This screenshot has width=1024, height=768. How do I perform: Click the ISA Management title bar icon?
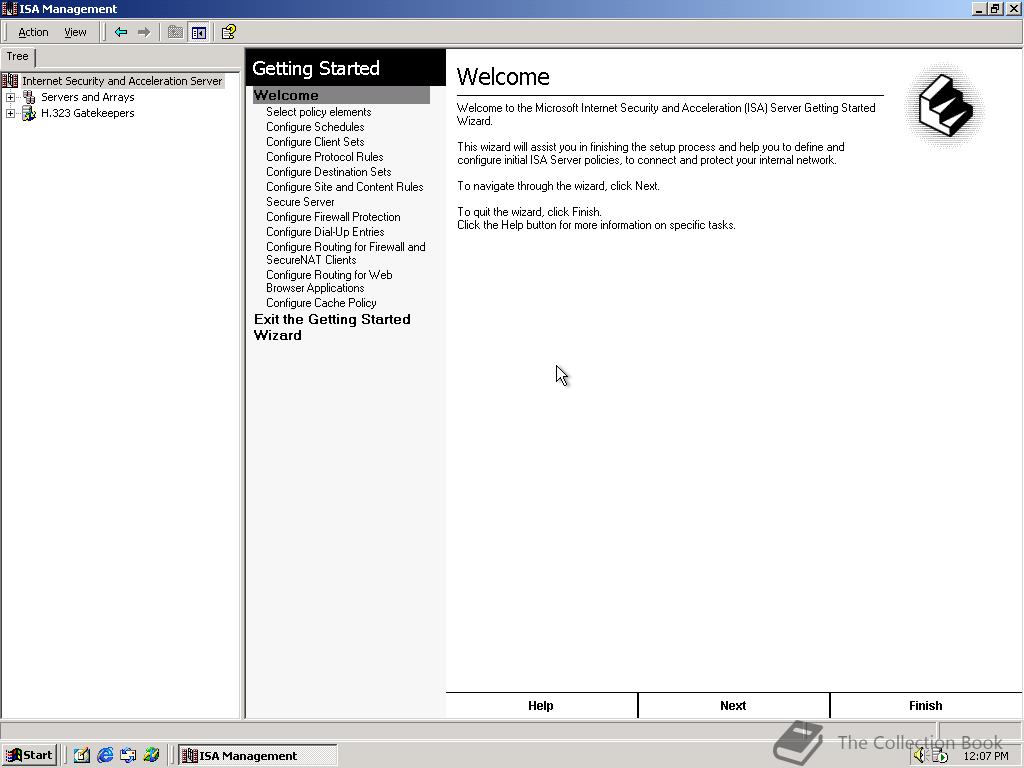[9, 8]
